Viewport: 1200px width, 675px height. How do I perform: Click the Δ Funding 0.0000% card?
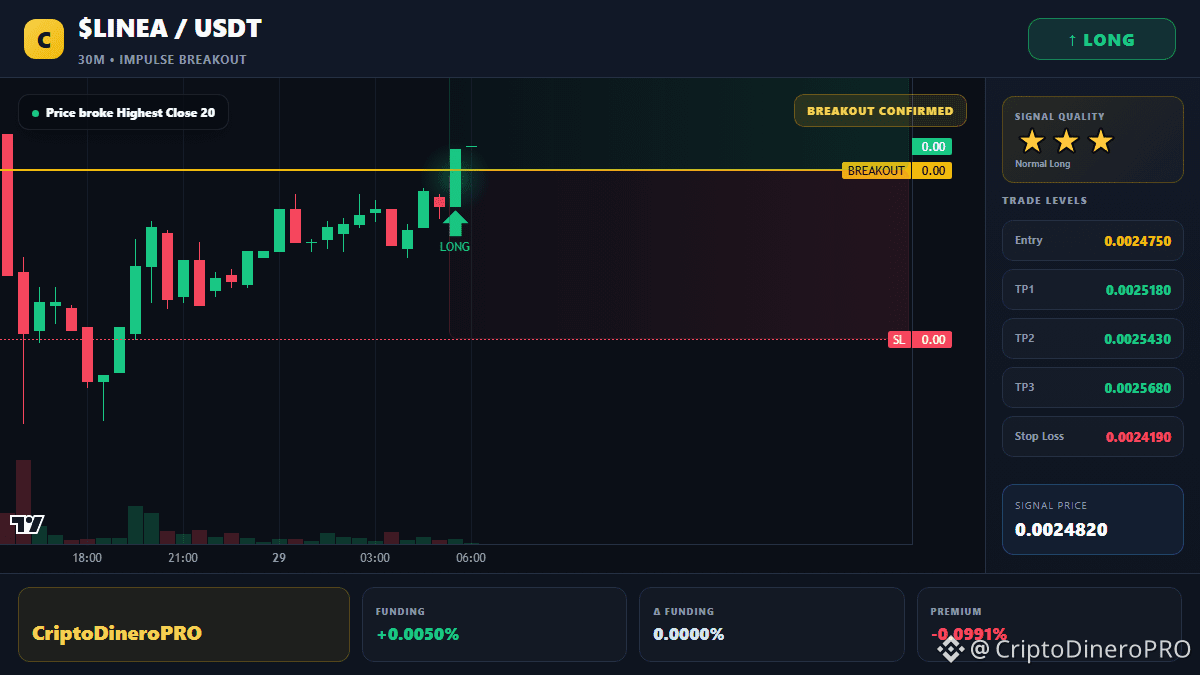click(771, 624)
